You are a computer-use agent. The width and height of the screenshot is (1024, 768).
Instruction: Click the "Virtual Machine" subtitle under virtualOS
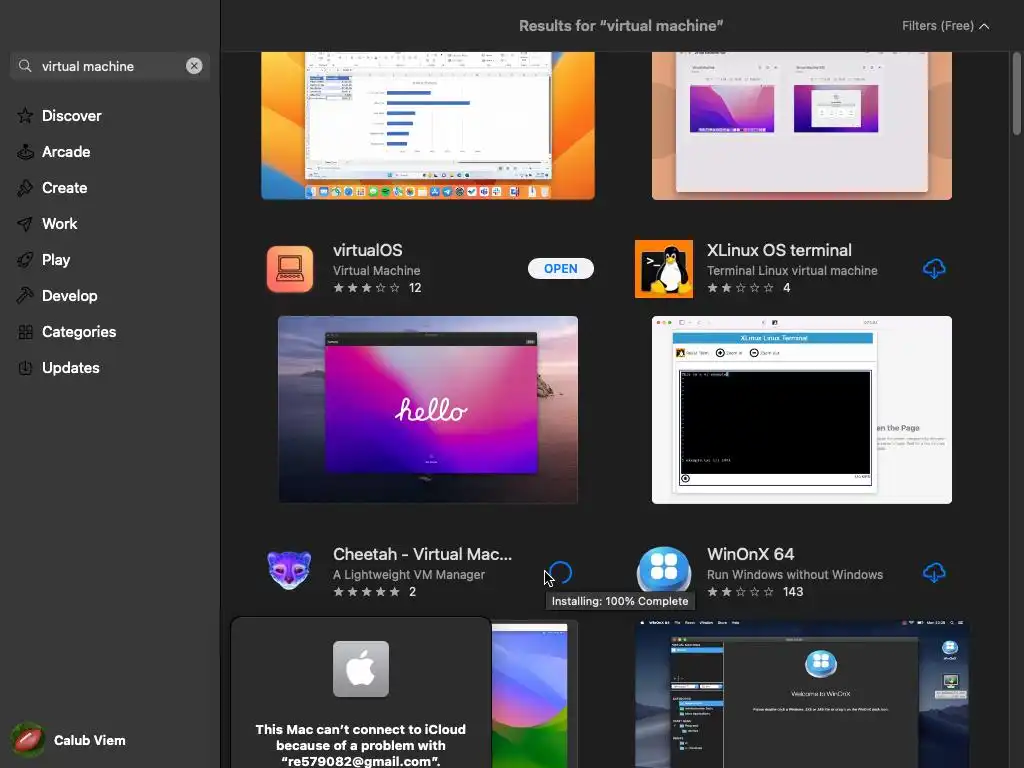click(376, 270)
